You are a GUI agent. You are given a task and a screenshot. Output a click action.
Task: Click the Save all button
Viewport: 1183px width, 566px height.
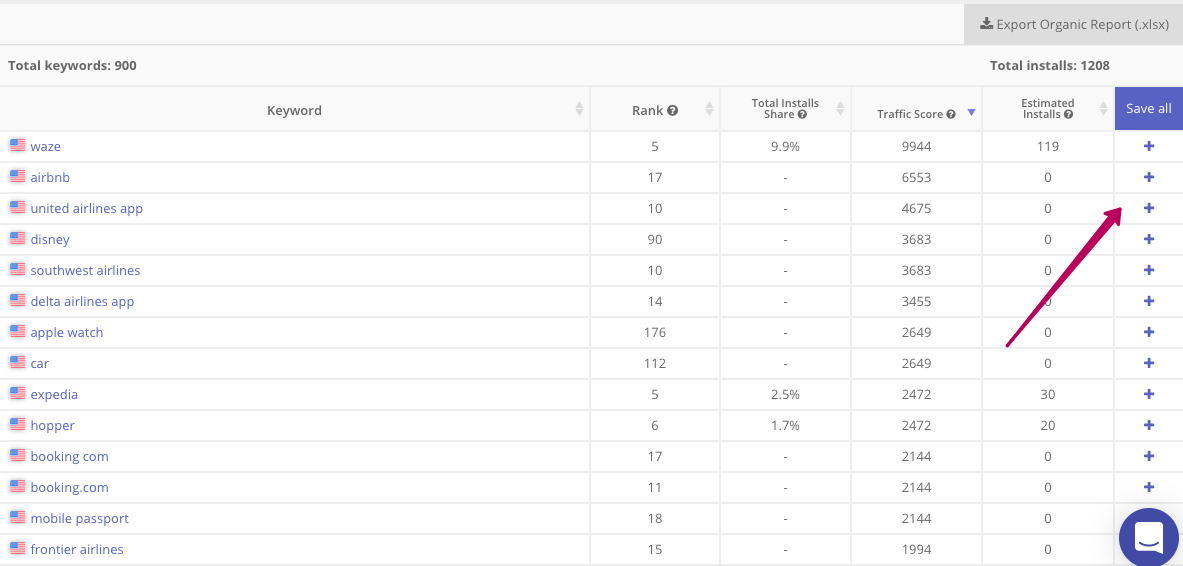tap(1148, 109)
